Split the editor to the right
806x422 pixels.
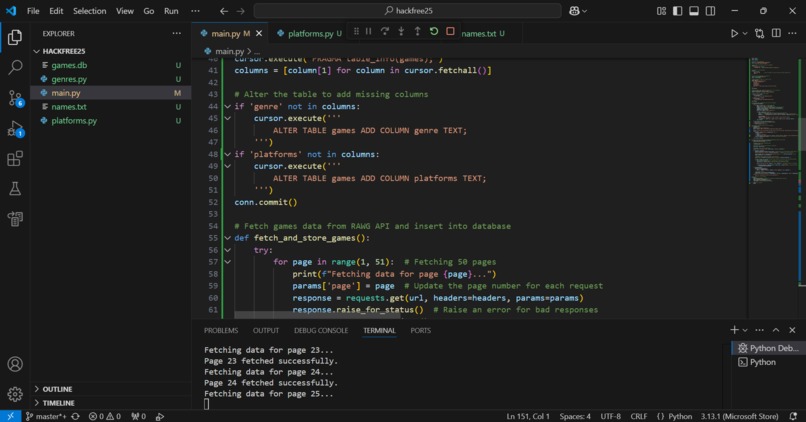pos(776,33)
